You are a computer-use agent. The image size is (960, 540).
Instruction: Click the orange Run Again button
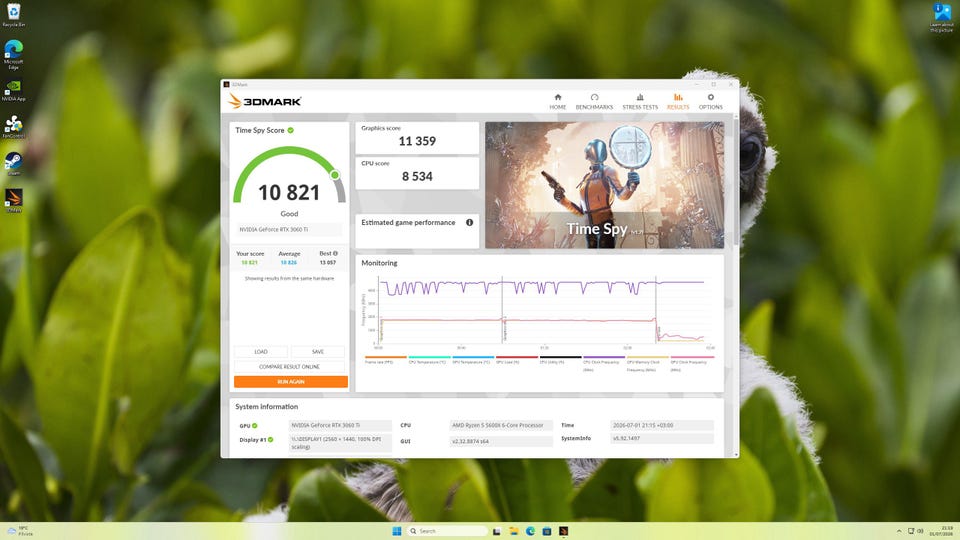coord(291,381)
